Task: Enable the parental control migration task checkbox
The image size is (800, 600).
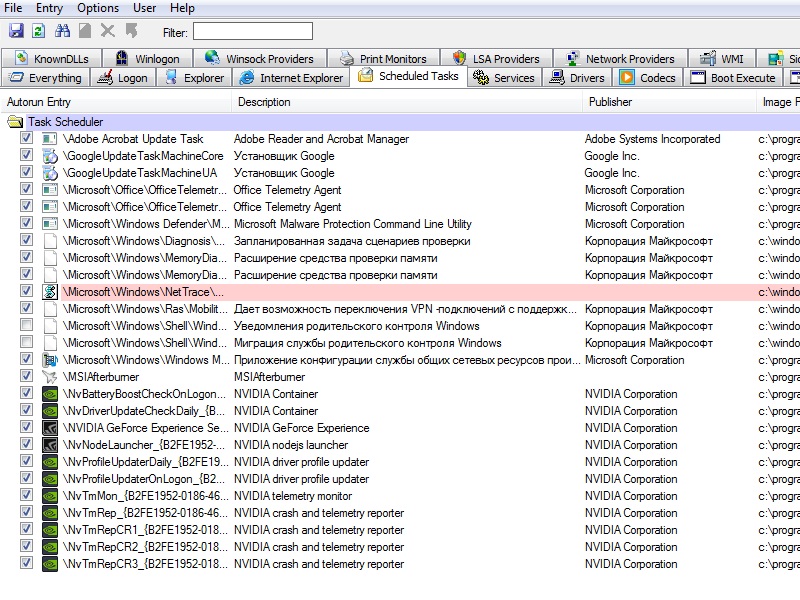Action: pos(26,341)
